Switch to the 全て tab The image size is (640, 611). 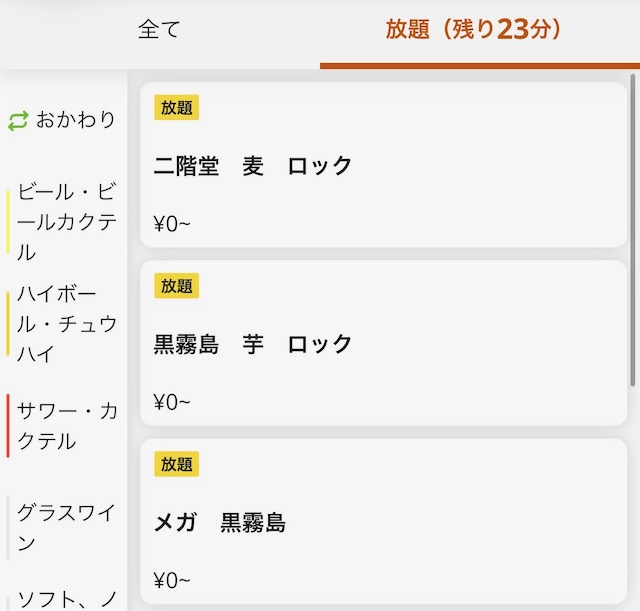pos(159,30)
